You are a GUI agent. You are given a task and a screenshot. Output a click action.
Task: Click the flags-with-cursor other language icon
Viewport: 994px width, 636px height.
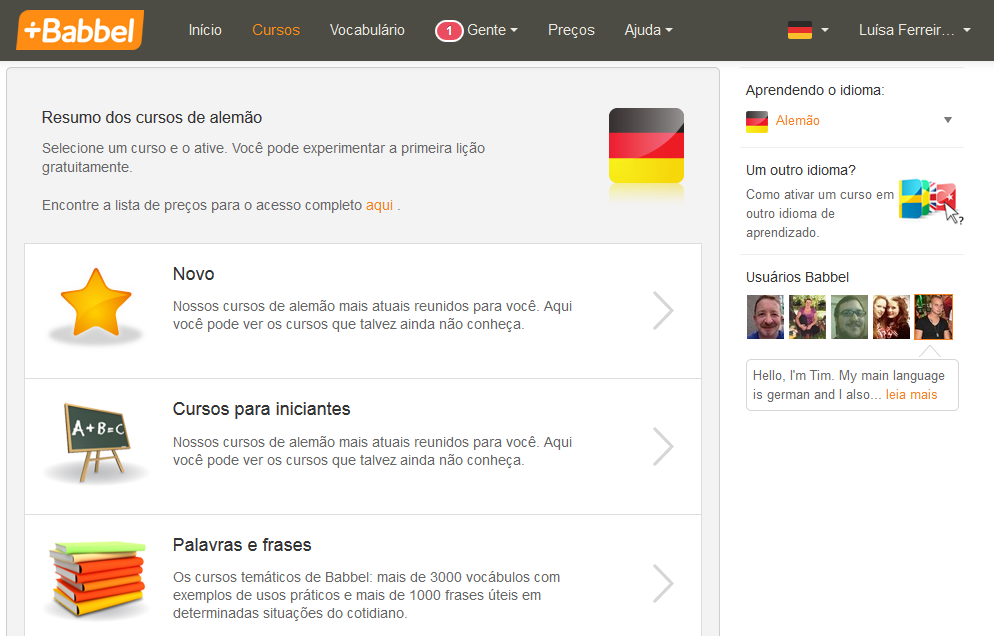pyautogui.click(x=931, y=200)
